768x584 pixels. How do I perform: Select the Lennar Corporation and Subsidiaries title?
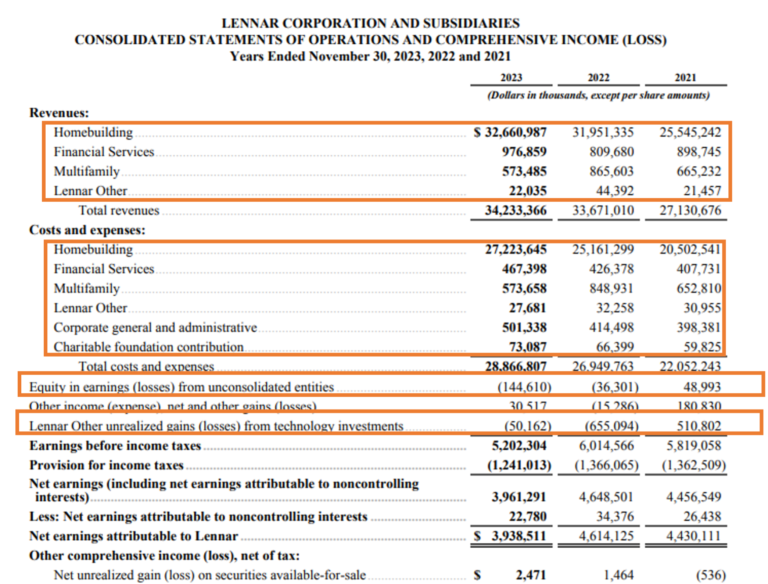(372, 21)
